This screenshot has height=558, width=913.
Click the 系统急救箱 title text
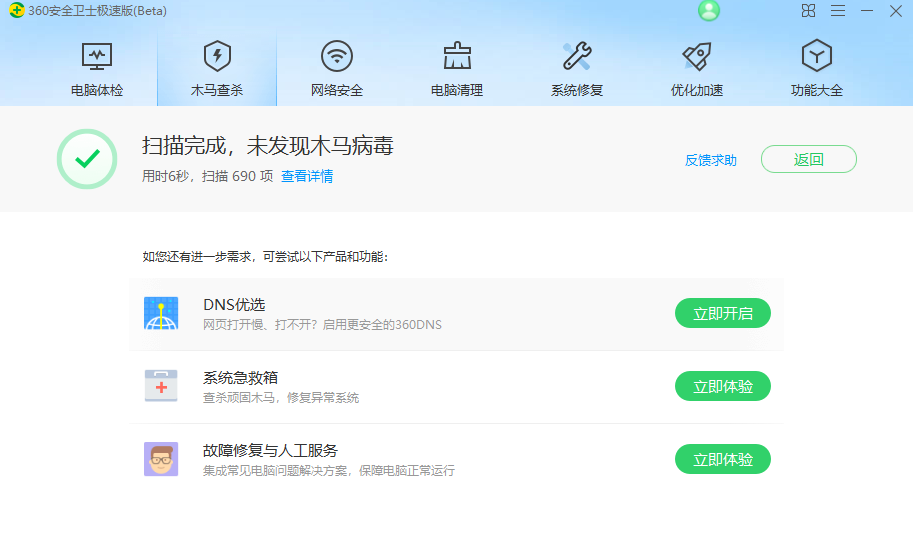pyautogui.click(x=240, y=377)
